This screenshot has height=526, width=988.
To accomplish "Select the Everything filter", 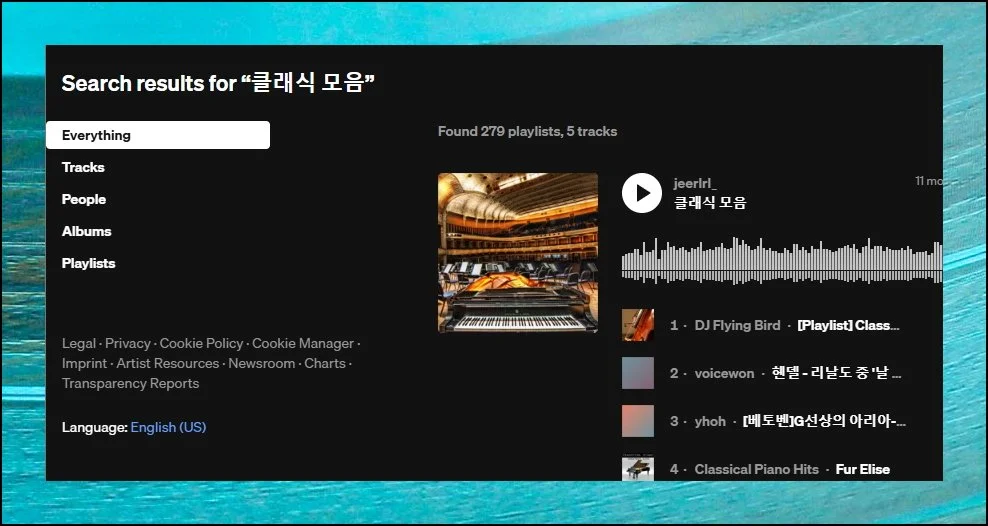I will pos(158,135).
